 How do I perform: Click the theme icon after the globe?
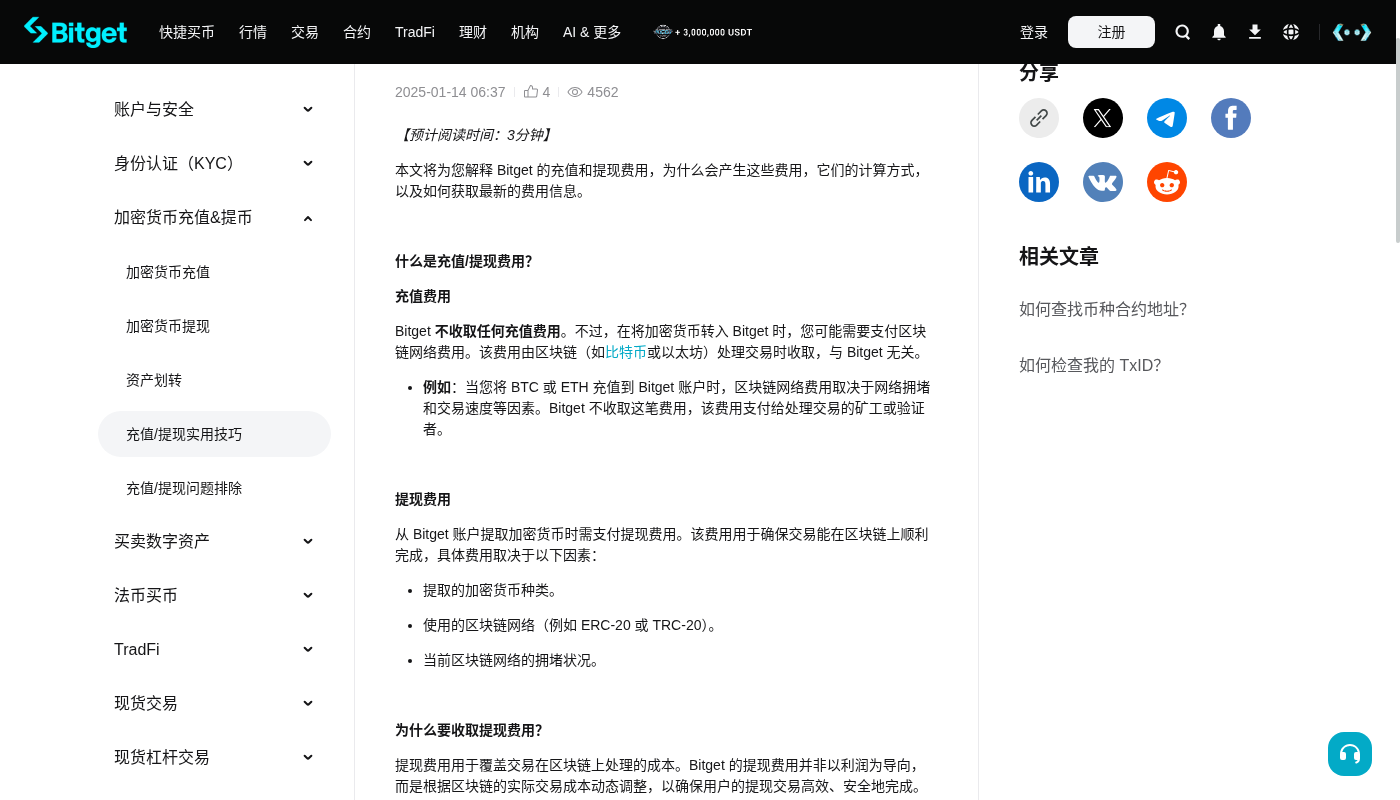(1352, 32)
